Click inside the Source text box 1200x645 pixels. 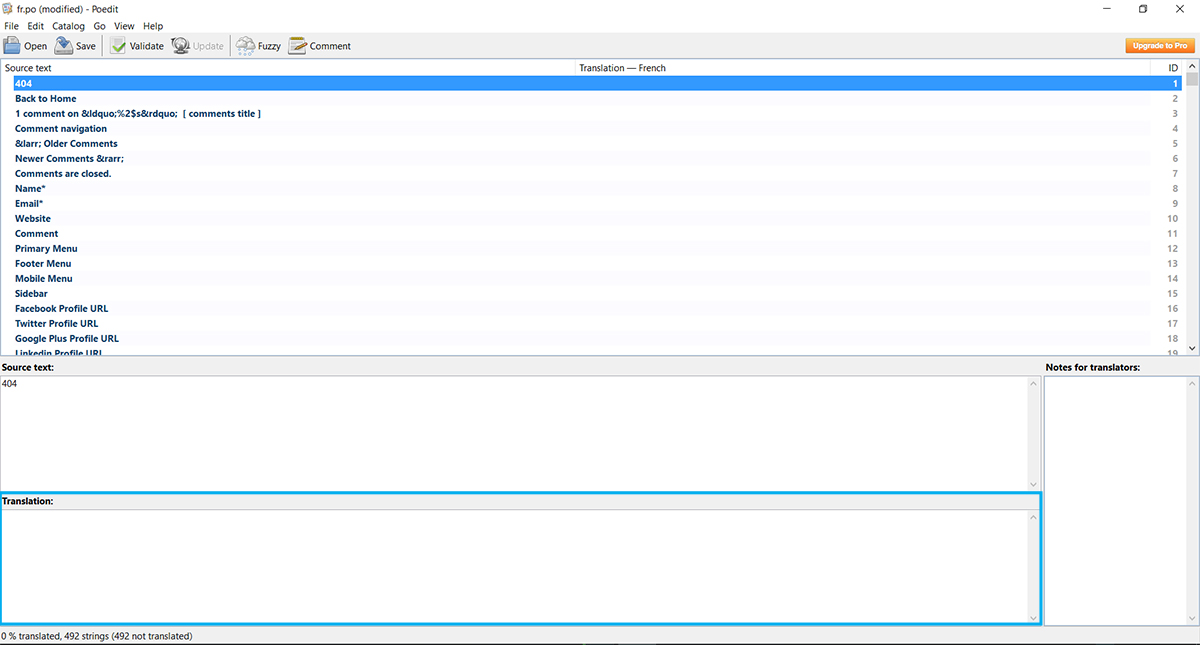pos(514,433)
